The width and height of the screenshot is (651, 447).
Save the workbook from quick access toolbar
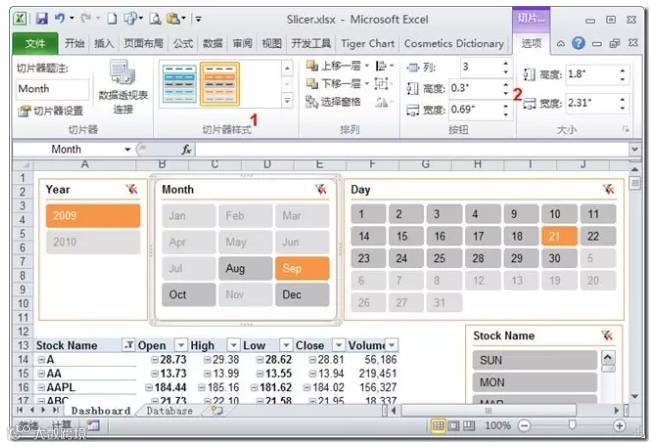click(42, 19)
